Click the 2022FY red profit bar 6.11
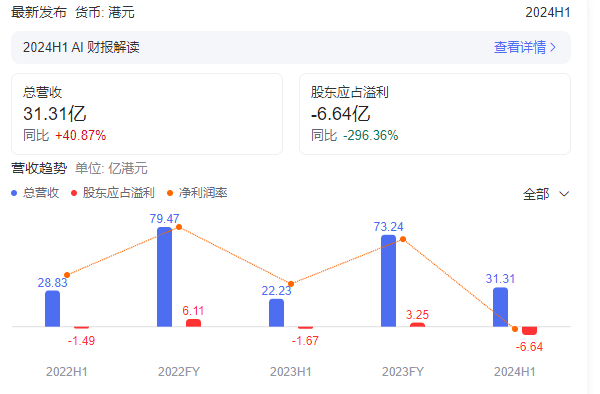600x394 pixels. (193, 323)
